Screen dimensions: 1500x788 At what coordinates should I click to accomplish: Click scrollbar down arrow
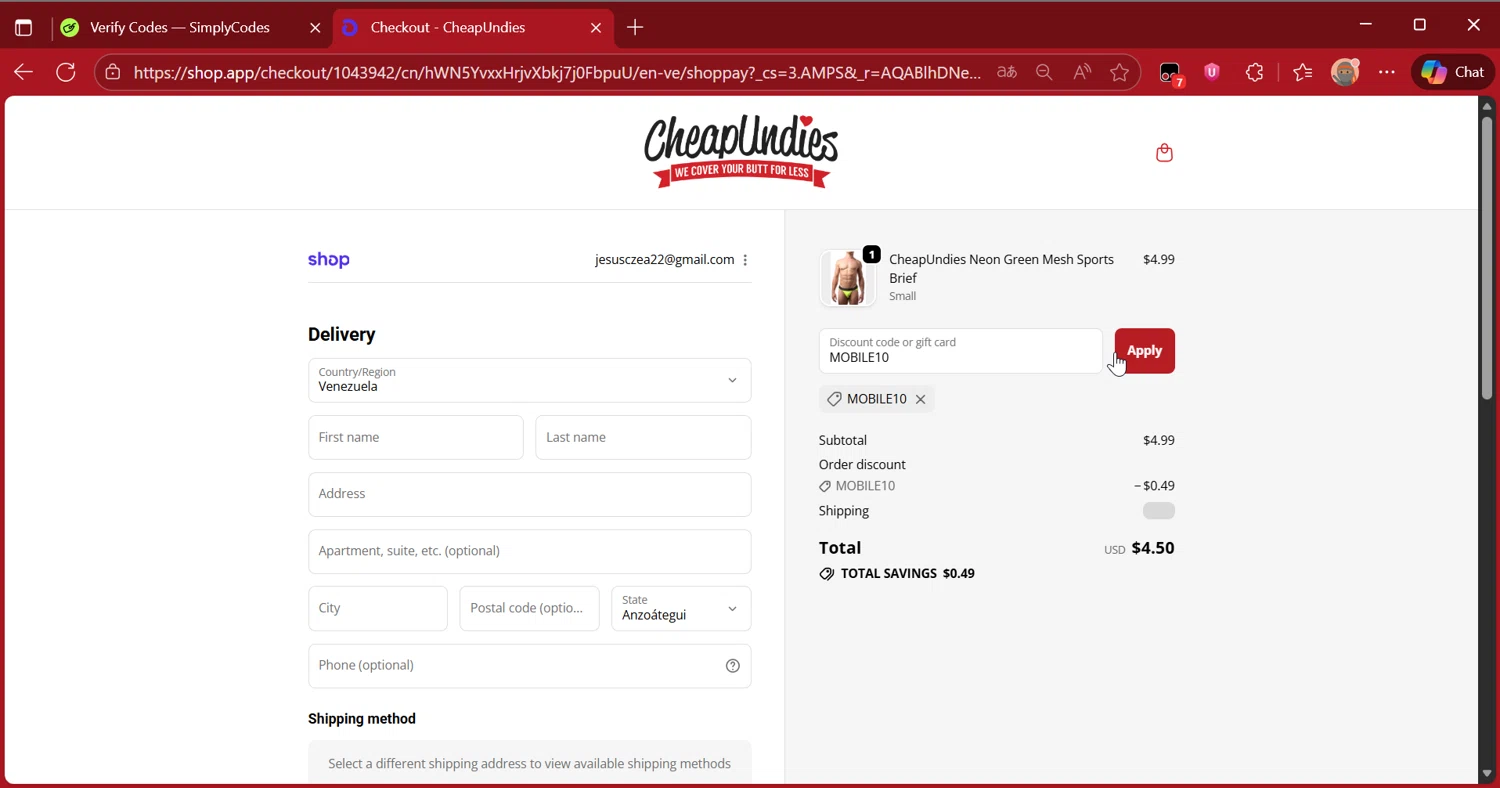coord(1487,773)
